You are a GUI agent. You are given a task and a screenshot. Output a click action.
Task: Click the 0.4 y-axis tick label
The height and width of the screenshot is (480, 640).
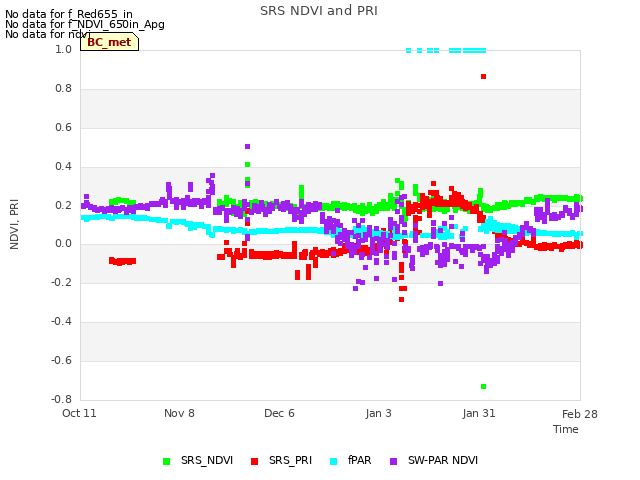(64, 166)
